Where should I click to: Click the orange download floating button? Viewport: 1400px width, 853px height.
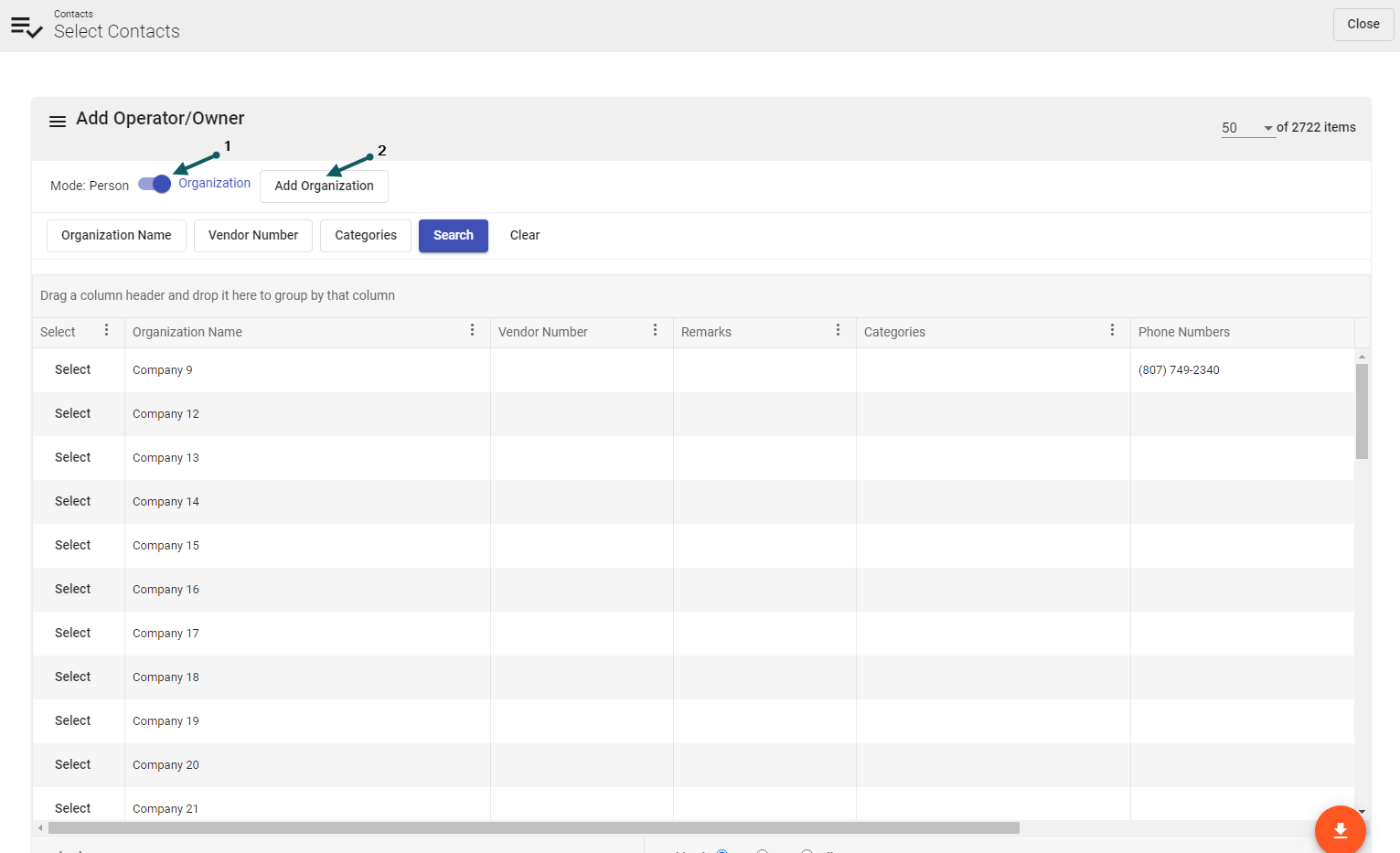(1340, 829)
